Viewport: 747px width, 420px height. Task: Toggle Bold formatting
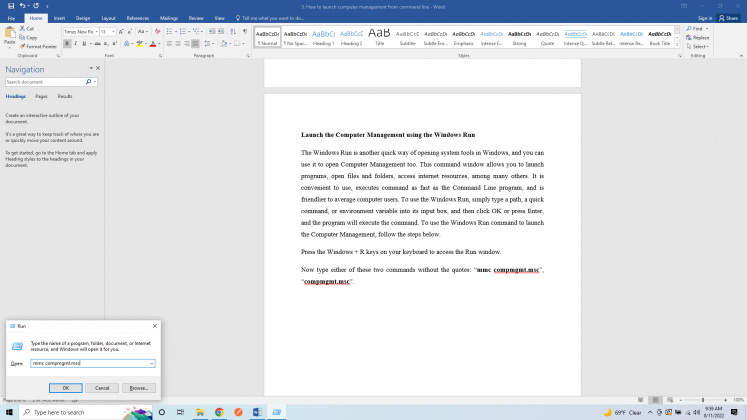point(67,44)
